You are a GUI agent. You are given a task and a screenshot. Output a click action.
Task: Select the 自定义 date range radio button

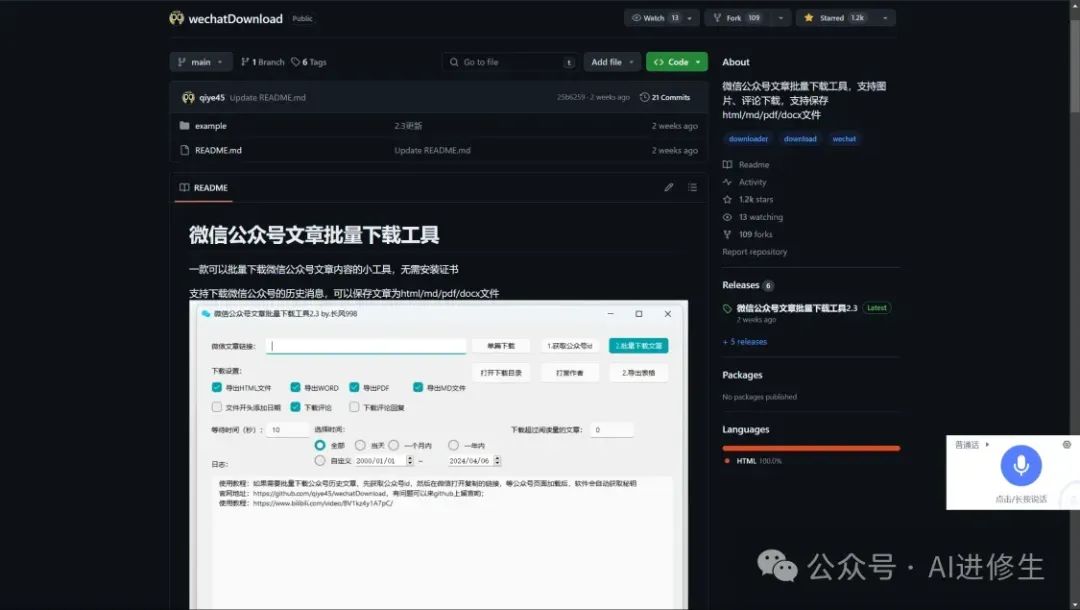(x=320, y=461)
